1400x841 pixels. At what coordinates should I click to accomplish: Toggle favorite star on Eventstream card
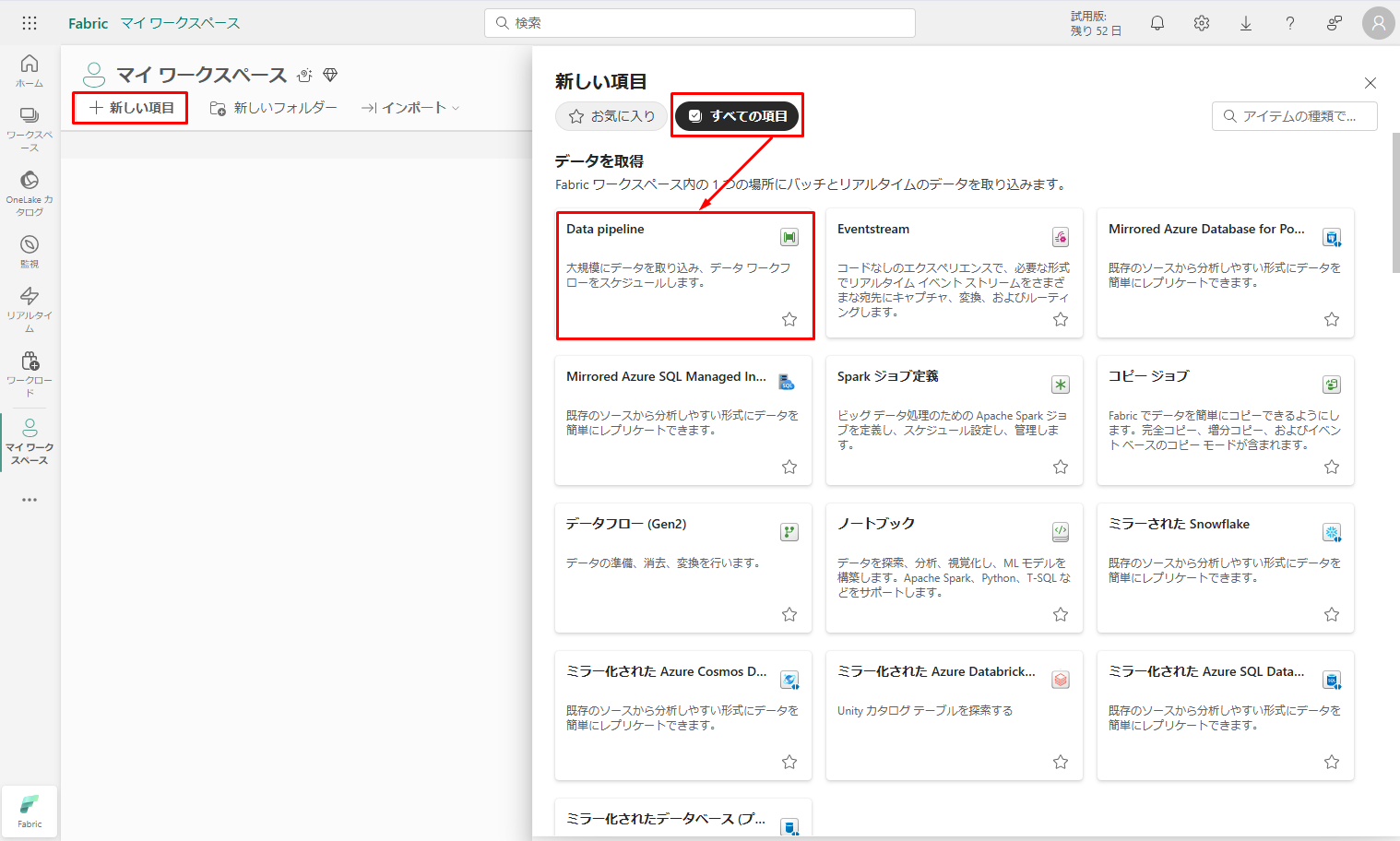pos(1061,319)
